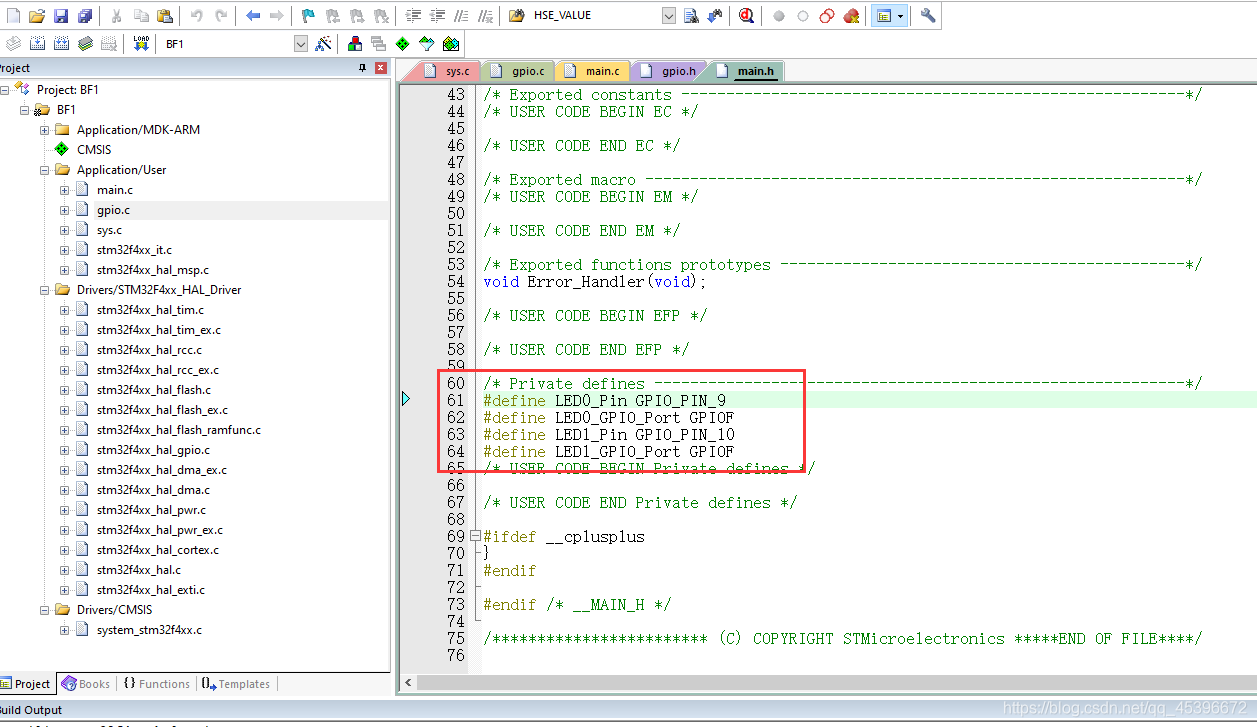Image resolution: width=1257 pixels, height=727 pixels.
Task: Click the Copy icon in toolbar
Action: coord(140,16)
